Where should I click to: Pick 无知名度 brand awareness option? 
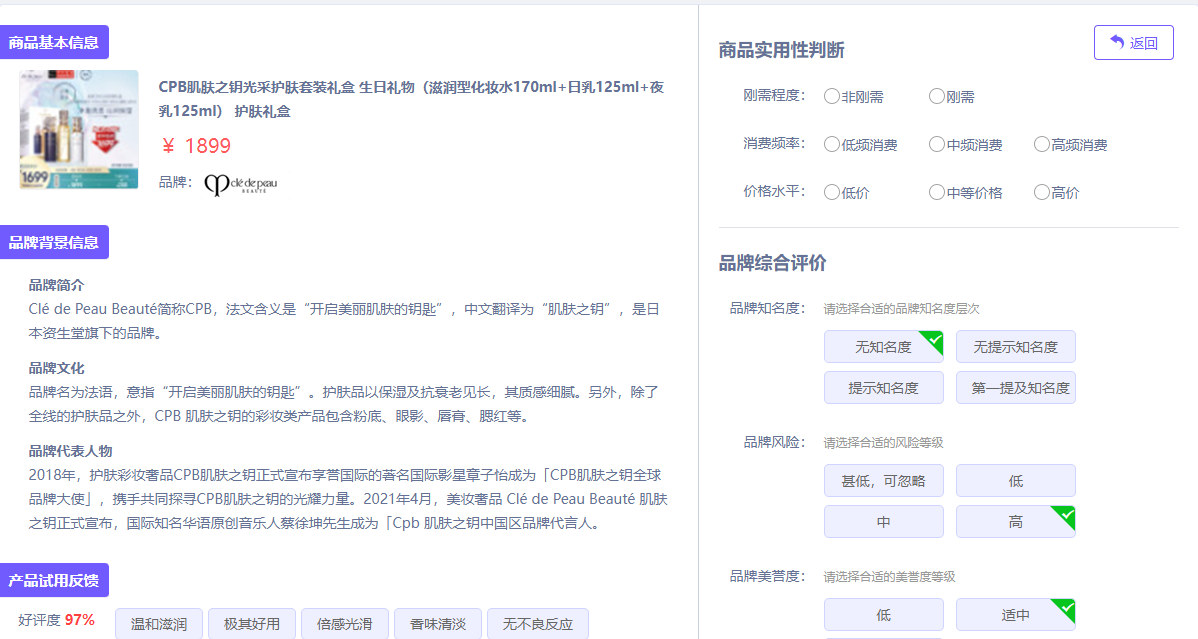[883, 347]
